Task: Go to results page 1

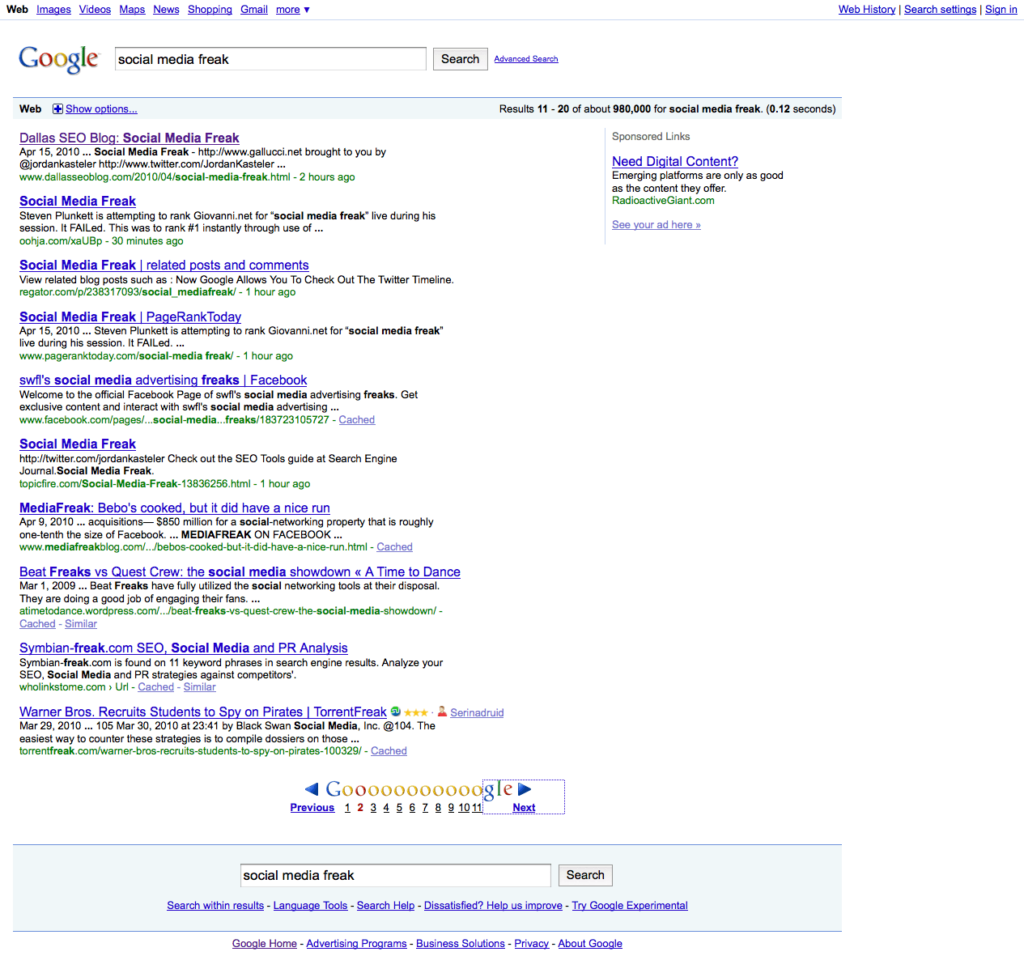Action: pos(347,808)
